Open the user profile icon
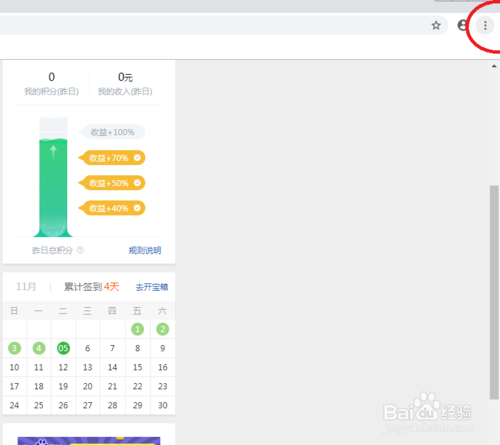Viewport: 500px width, 445px height. [x=463, y=25]
